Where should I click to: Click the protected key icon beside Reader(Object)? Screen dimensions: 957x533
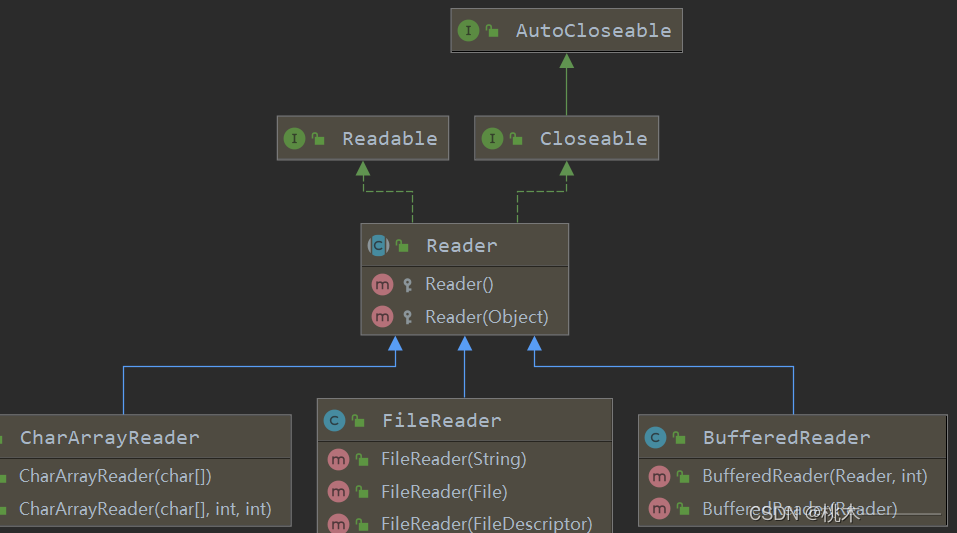pyautogui.click(x=407, y=317)
